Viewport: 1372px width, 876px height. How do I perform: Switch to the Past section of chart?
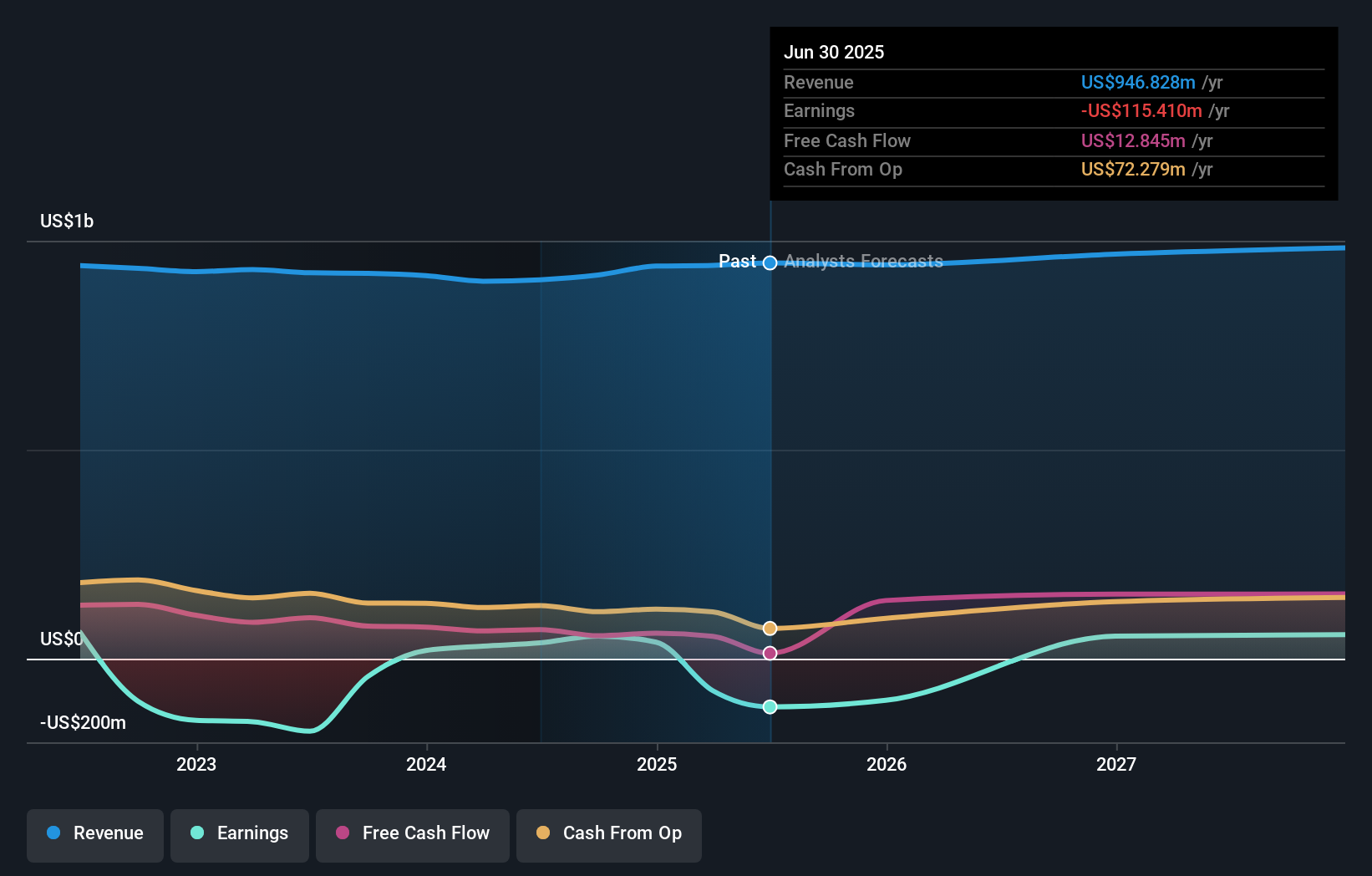coord(739,262)
